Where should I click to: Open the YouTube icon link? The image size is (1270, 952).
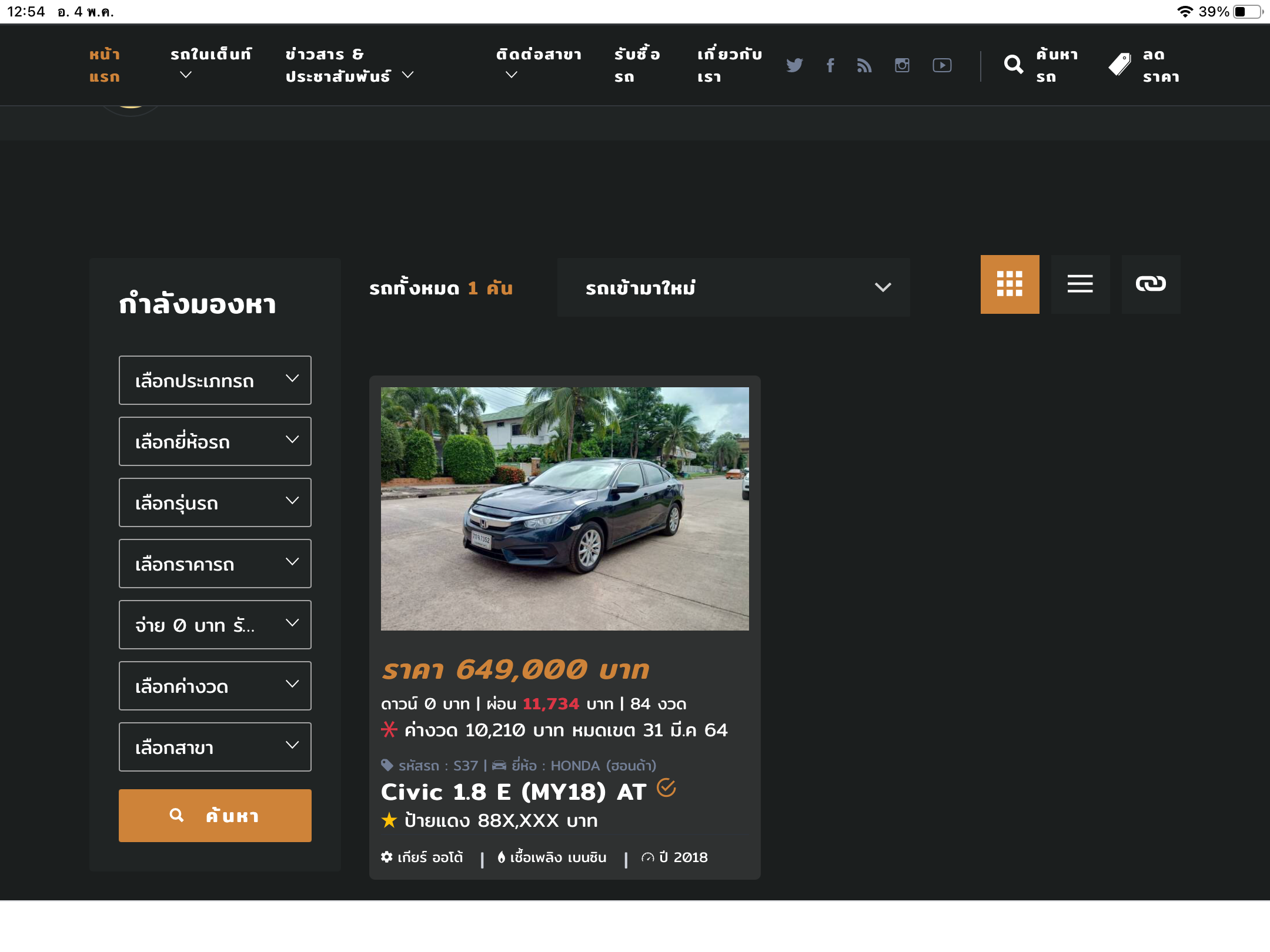942,65
